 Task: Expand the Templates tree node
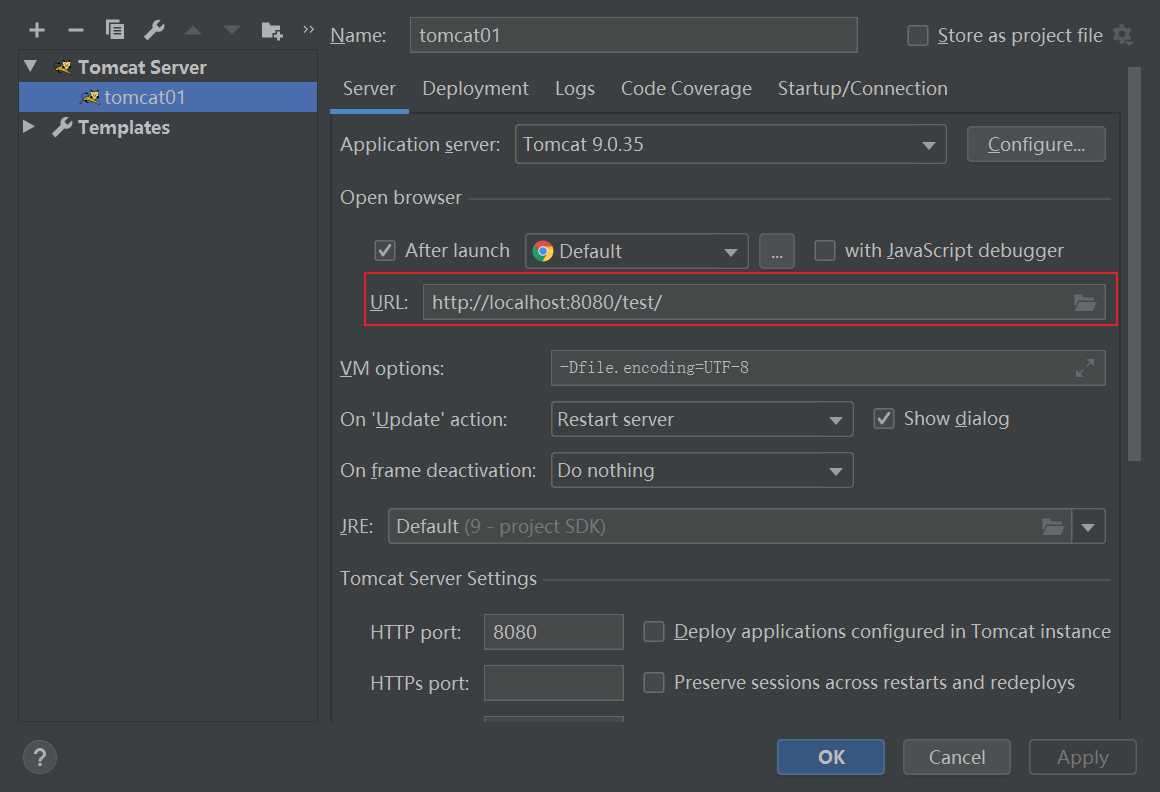click(29, 127)
